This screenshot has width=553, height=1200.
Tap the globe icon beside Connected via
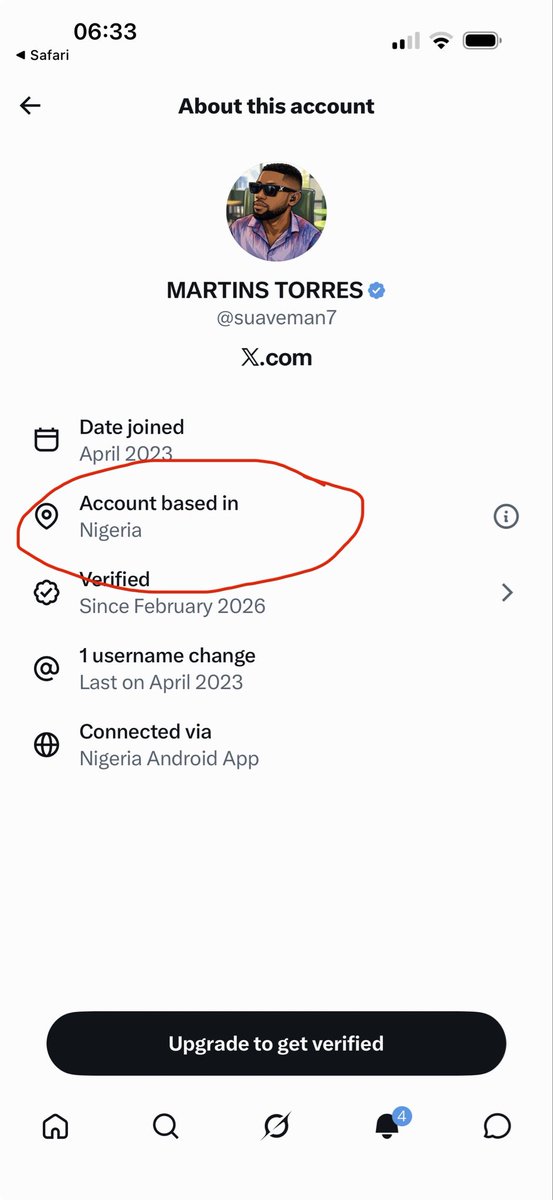click(47, 745)
